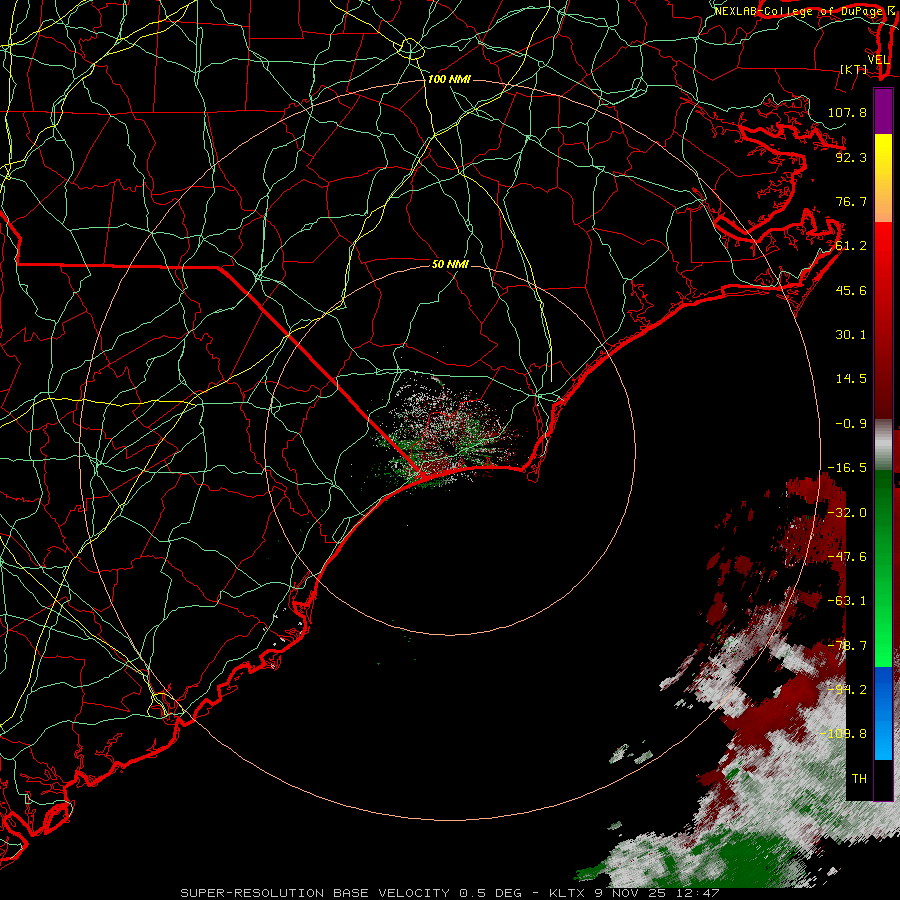
Task: Click the purple segment of velocity color bar
Action: tap(883, 111)
